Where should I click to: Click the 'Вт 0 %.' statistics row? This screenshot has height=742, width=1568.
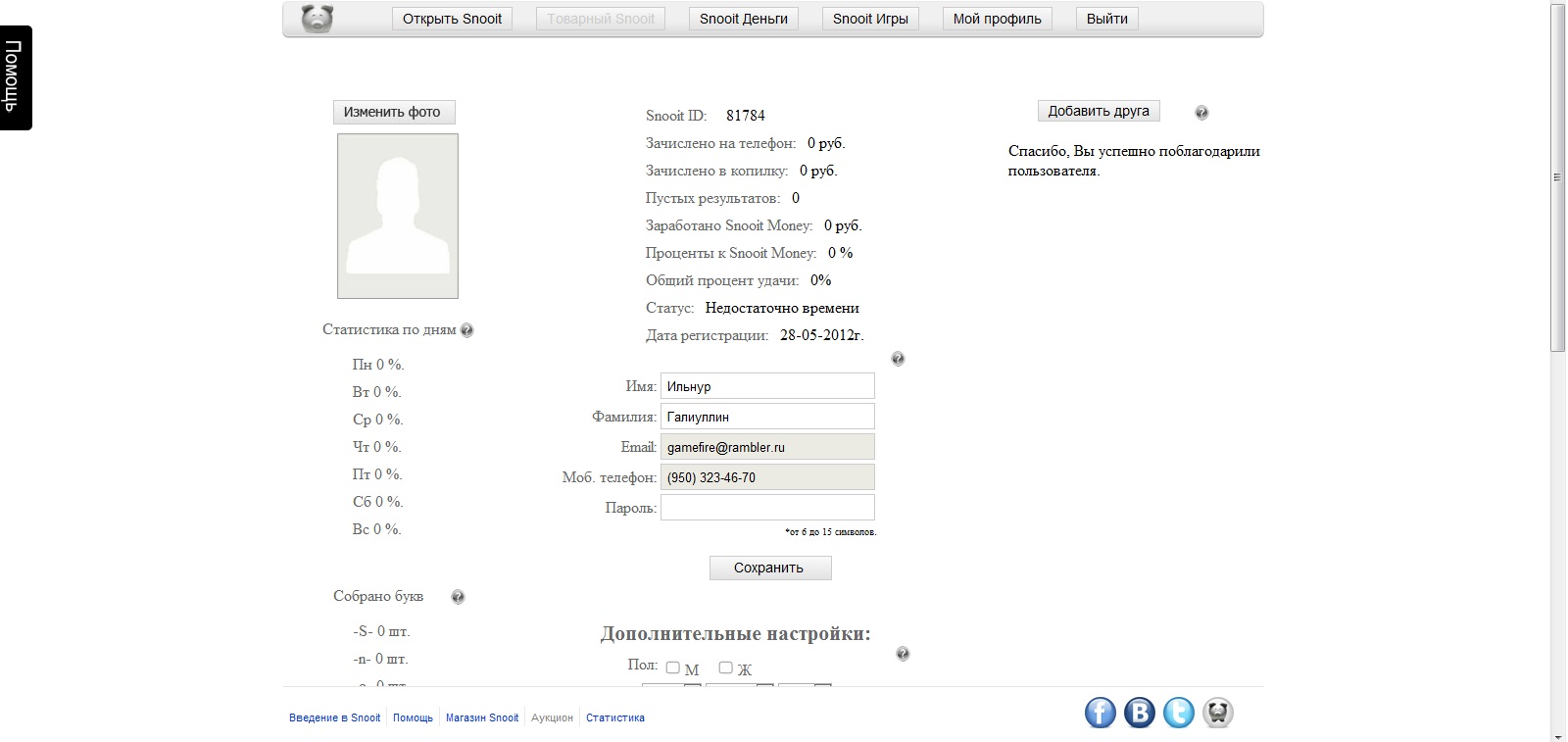[377, 392]
